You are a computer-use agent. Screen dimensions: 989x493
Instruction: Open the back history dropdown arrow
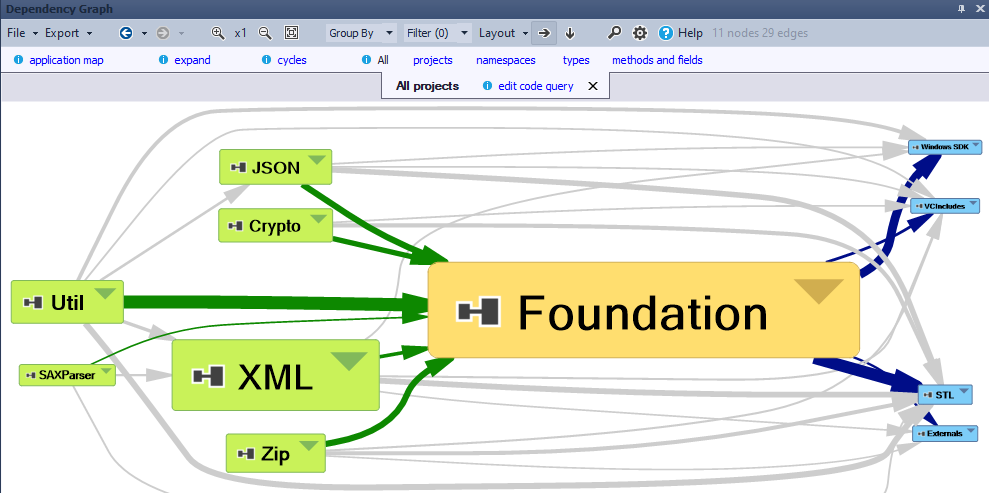[144, 33]
